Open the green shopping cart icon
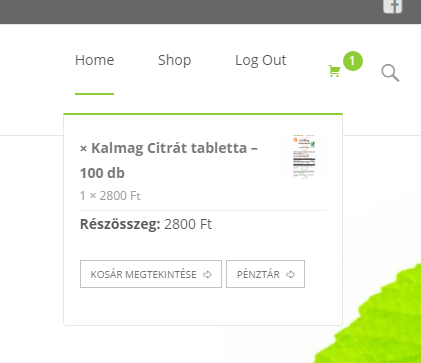The image size is (421, 363). (334, 71)
